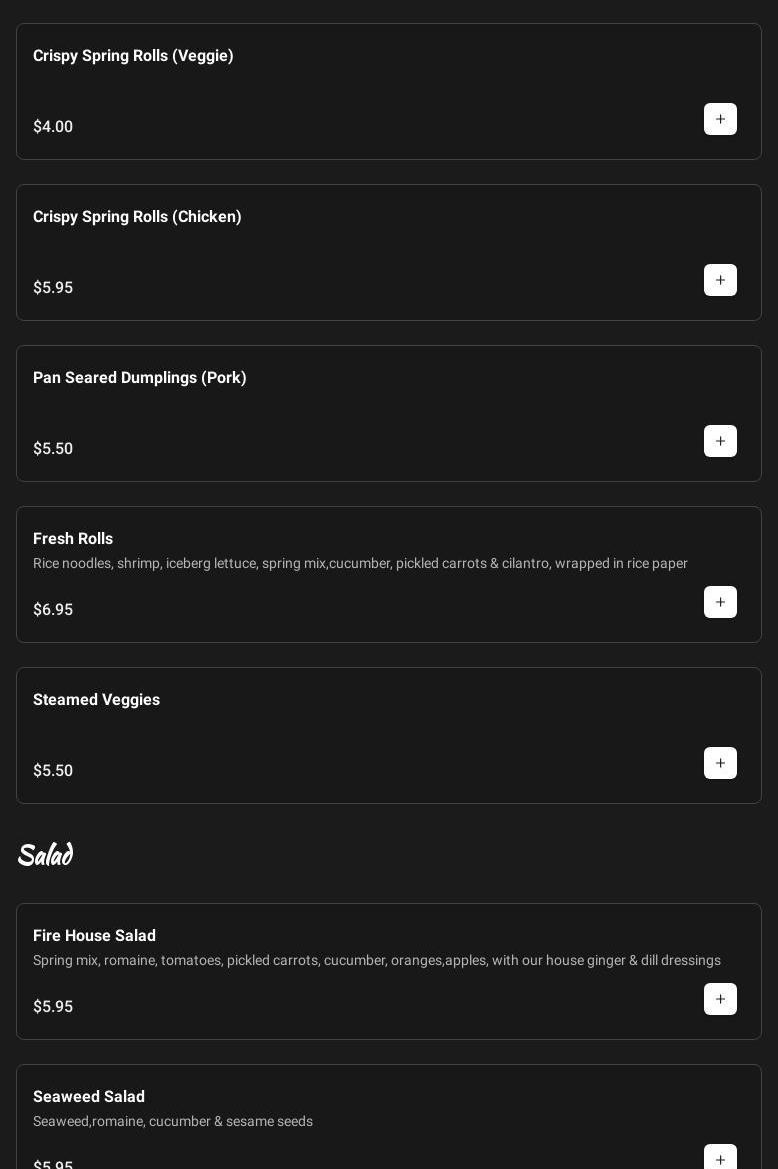Click the $4.00 veggie rolls price
This screenshot has height=1169, width=778.
click(x=53, y=127)
